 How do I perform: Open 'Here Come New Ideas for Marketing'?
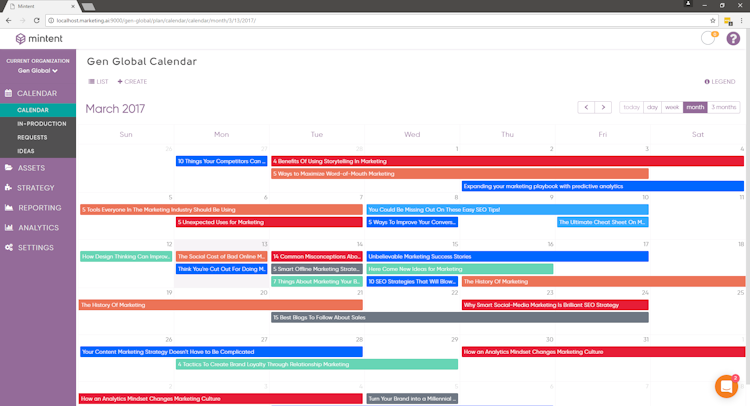[460, 269]
